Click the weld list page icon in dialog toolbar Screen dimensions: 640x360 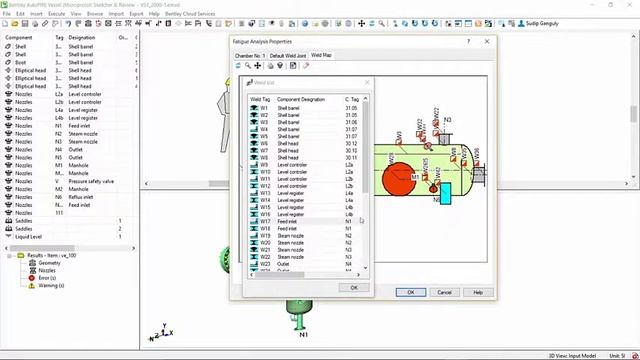coord(293,66)
